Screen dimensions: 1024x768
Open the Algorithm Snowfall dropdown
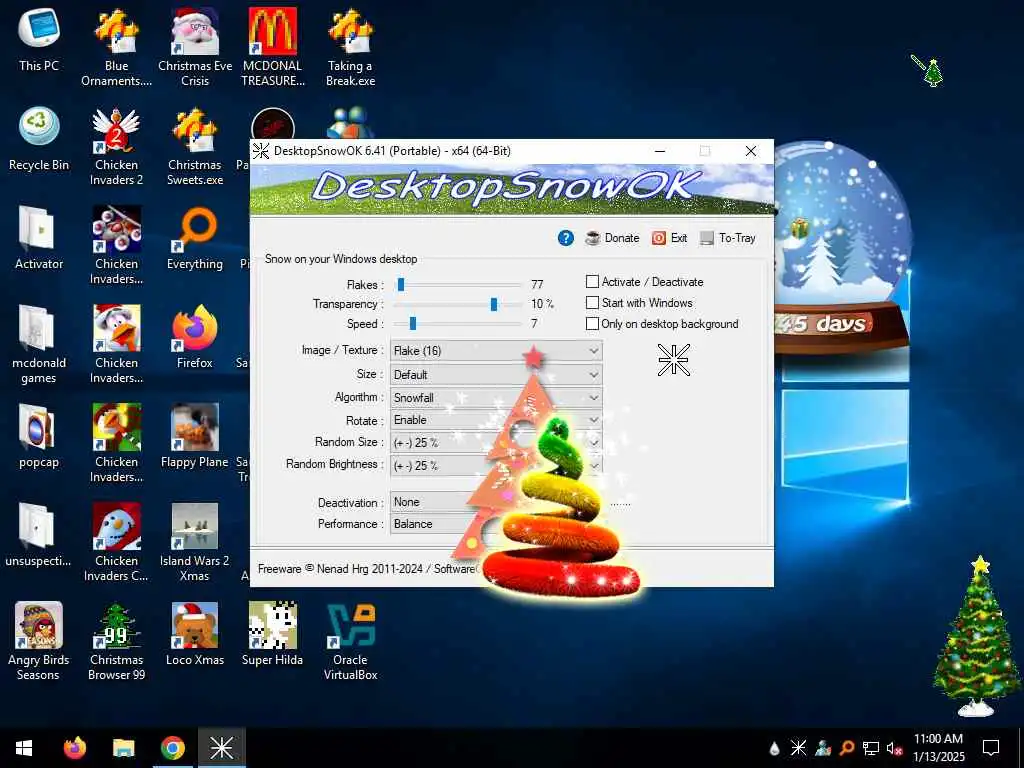point(496,397)
